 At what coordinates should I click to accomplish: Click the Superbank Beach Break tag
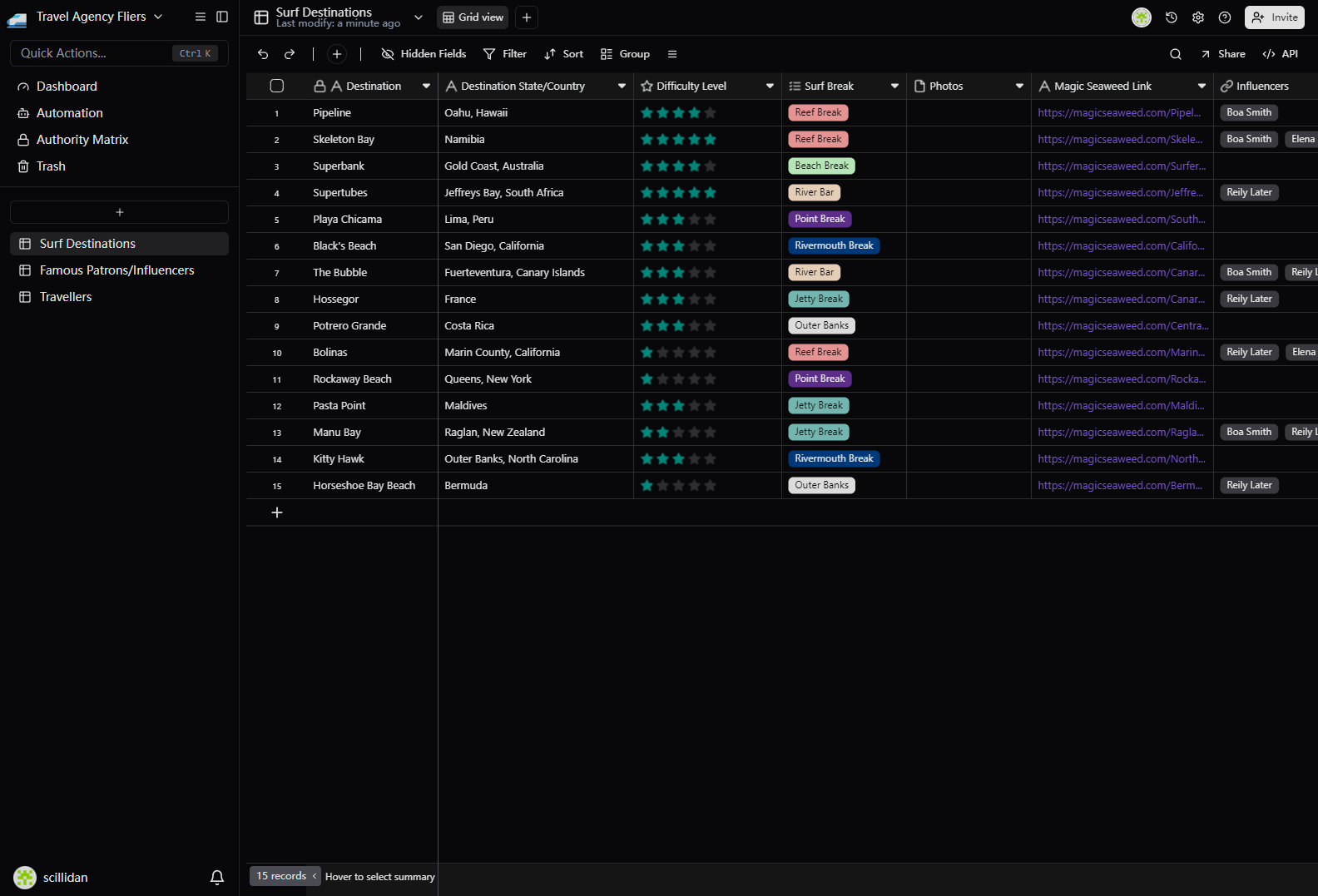coord(821,166)
